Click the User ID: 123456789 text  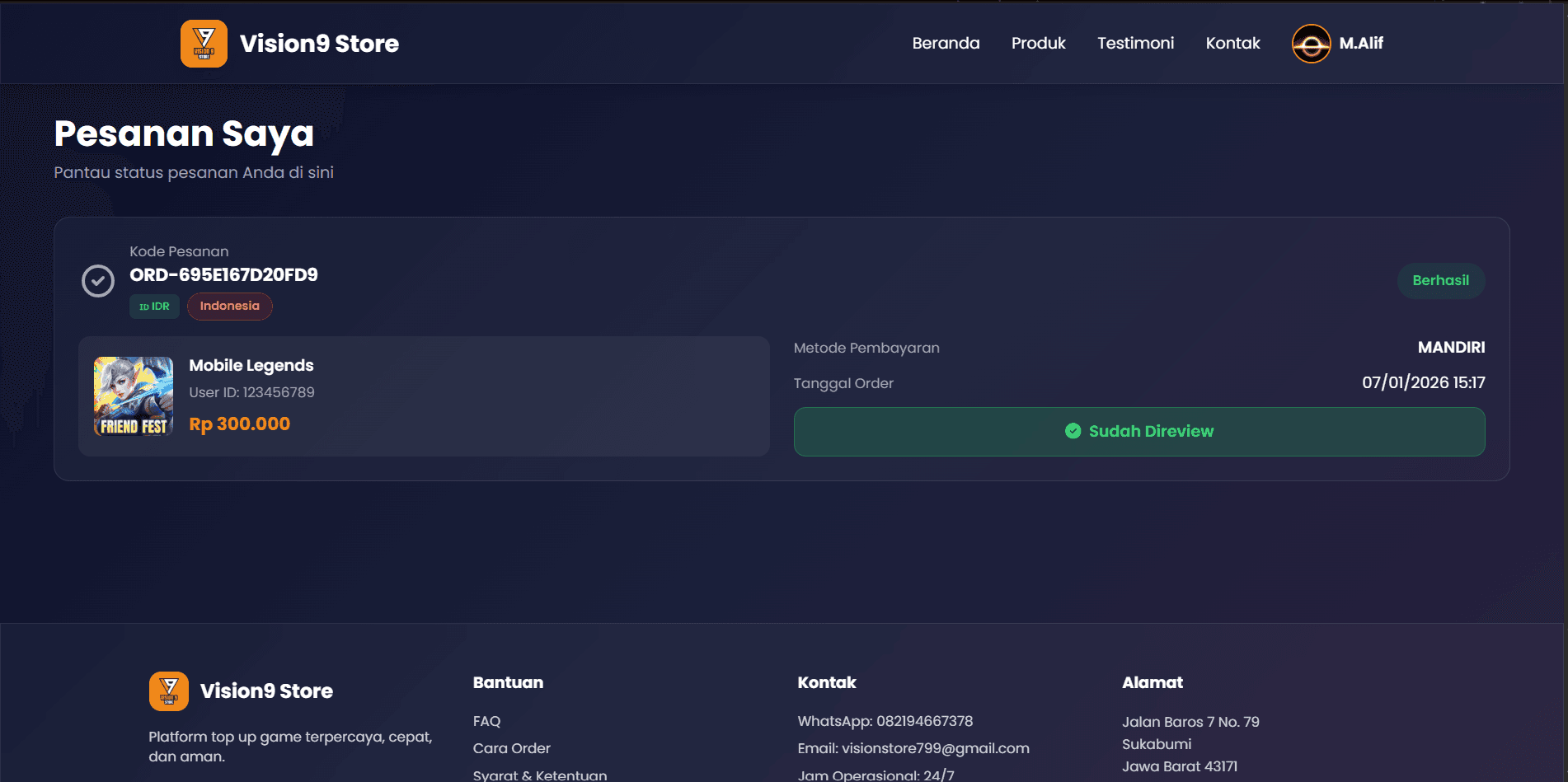coord(251,392)
